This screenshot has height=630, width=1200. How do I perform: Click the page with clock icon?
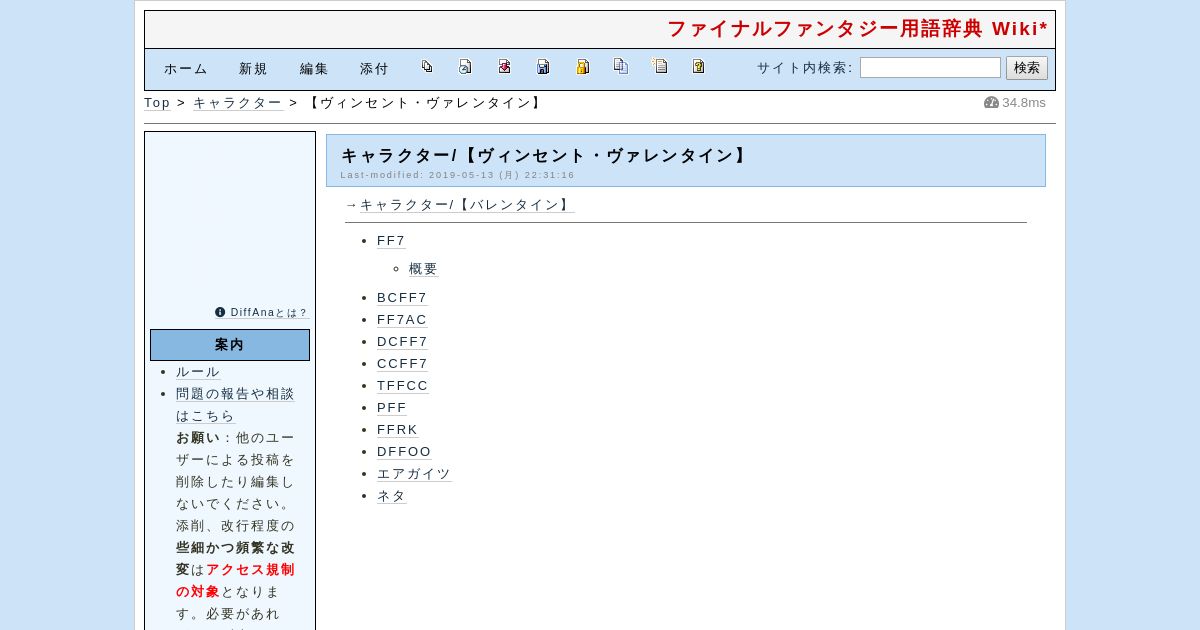point(465,67)
